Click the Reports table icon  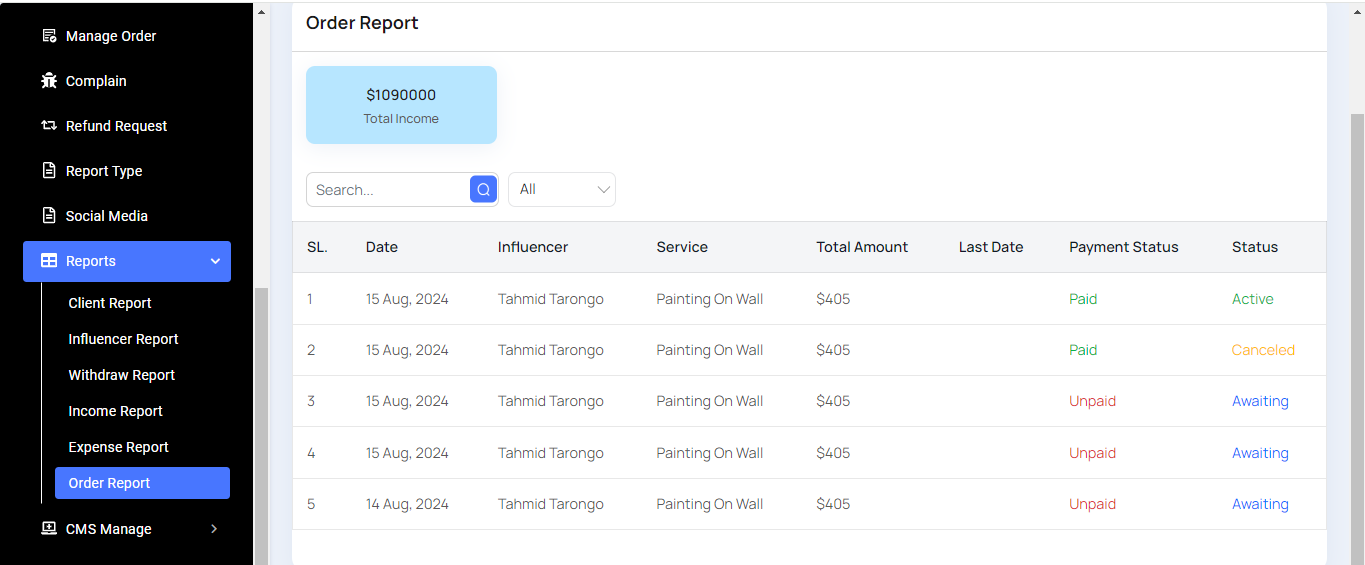(x=49, y=261)
